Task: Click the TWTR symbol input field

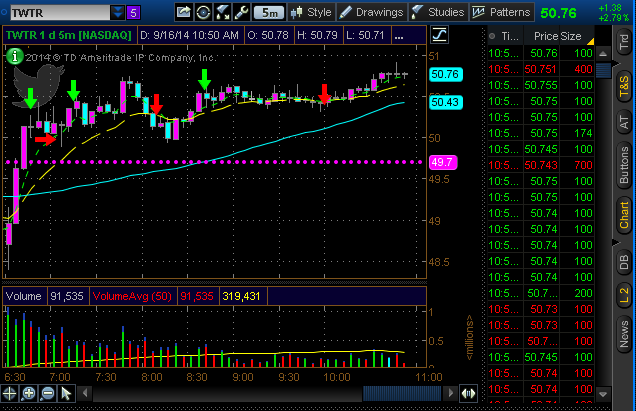Action: (60, 13)
